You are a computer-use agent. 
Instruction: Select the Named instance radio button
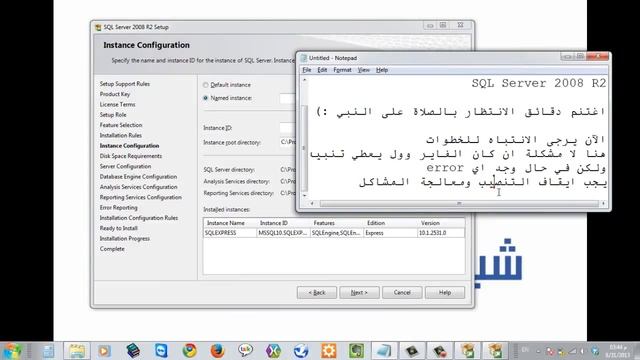pos(206,98)
